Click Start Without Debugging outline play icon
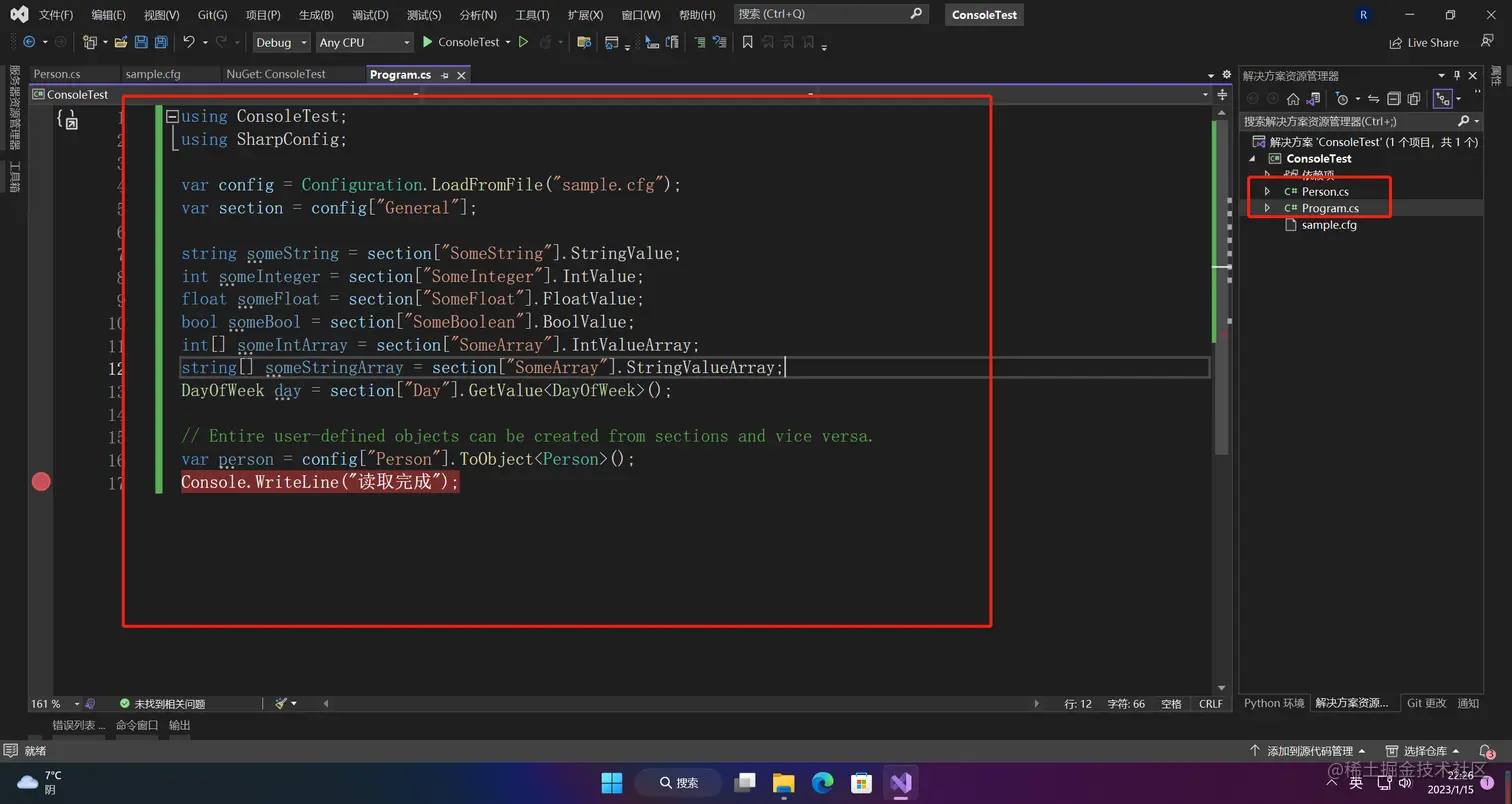 click(523, 42)
